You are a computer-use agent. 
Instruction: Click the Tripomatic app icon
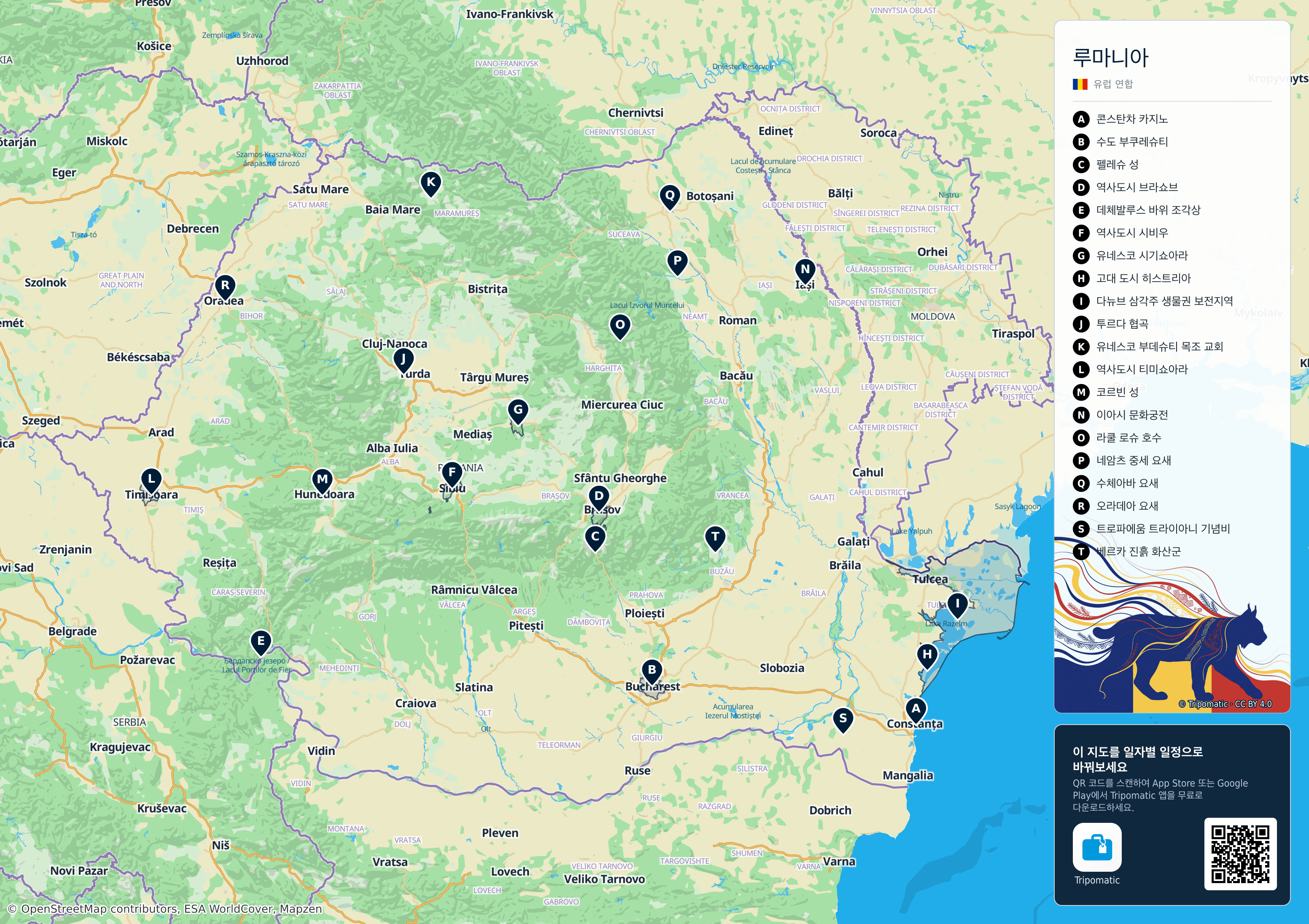coord(1097,847)
